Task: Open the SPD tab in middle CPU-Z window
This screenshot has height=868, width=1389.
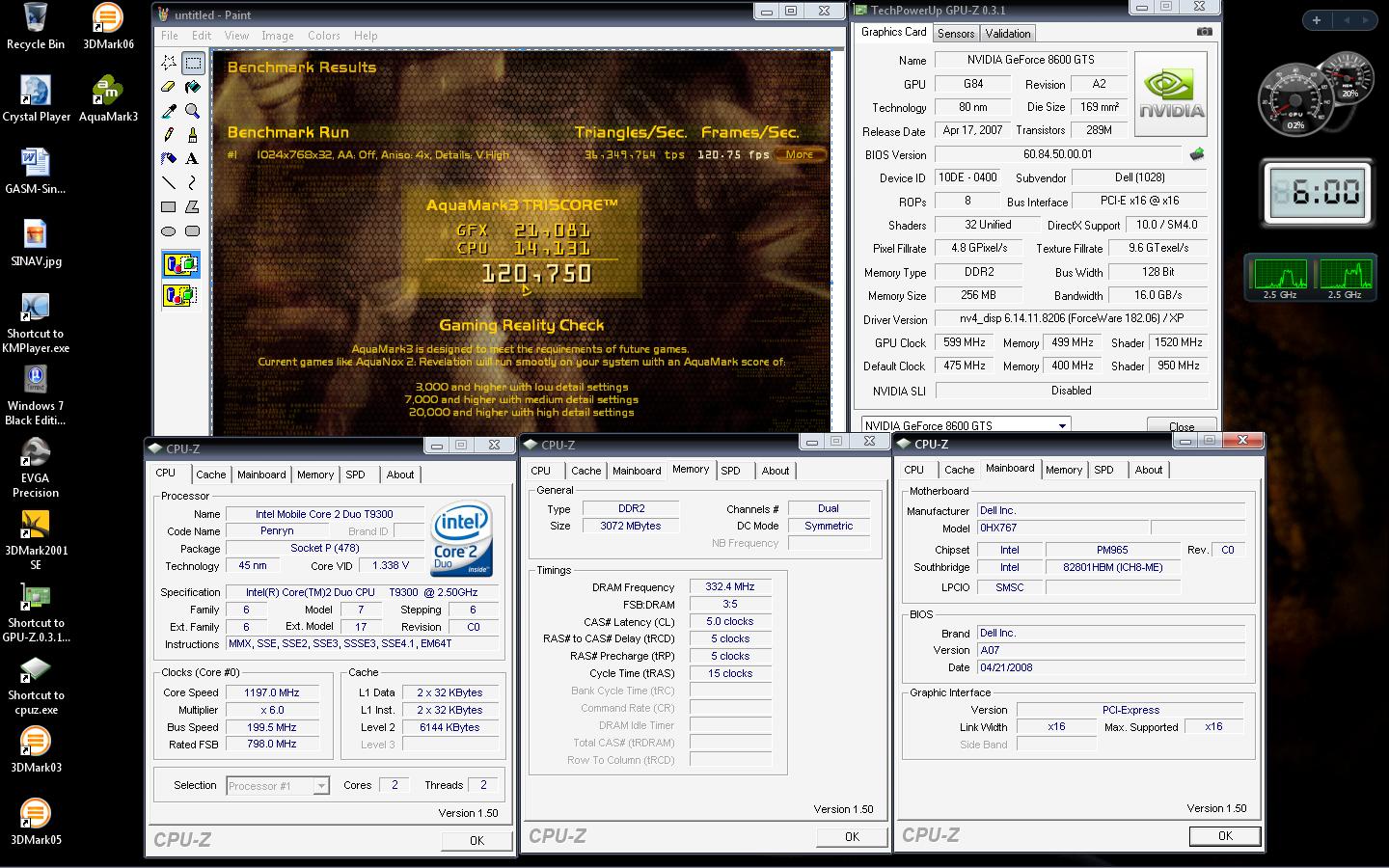Action: [731, 471]
